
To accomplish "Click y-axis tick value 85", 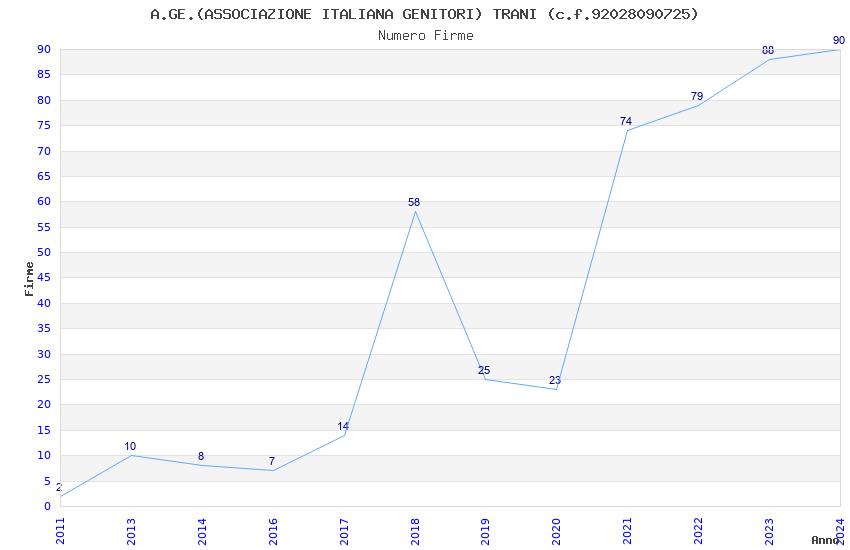I will click(x=44, y=74).
